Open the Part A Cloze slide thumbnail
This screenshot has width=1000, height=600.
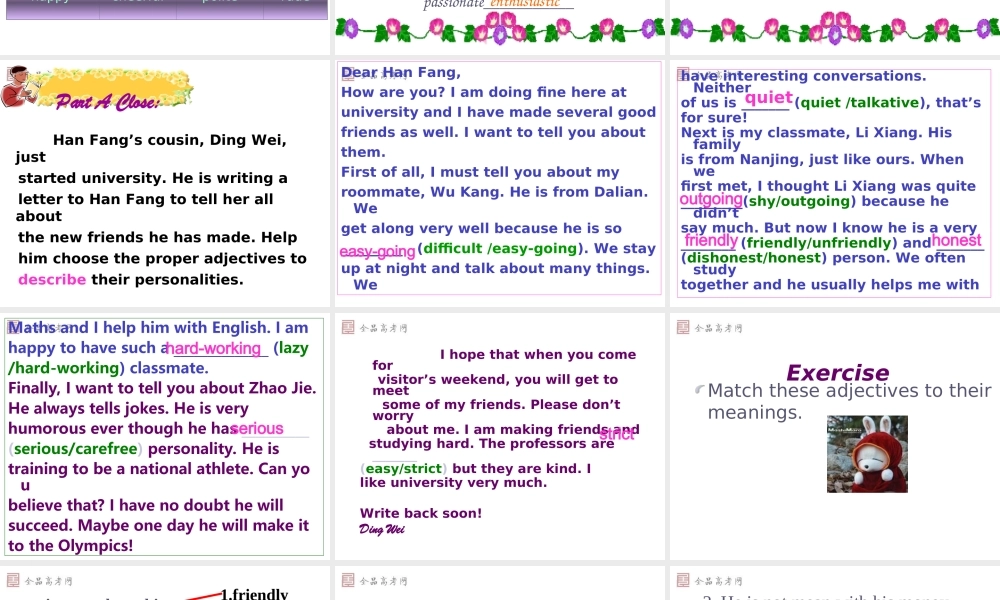(x=165, y=183)
